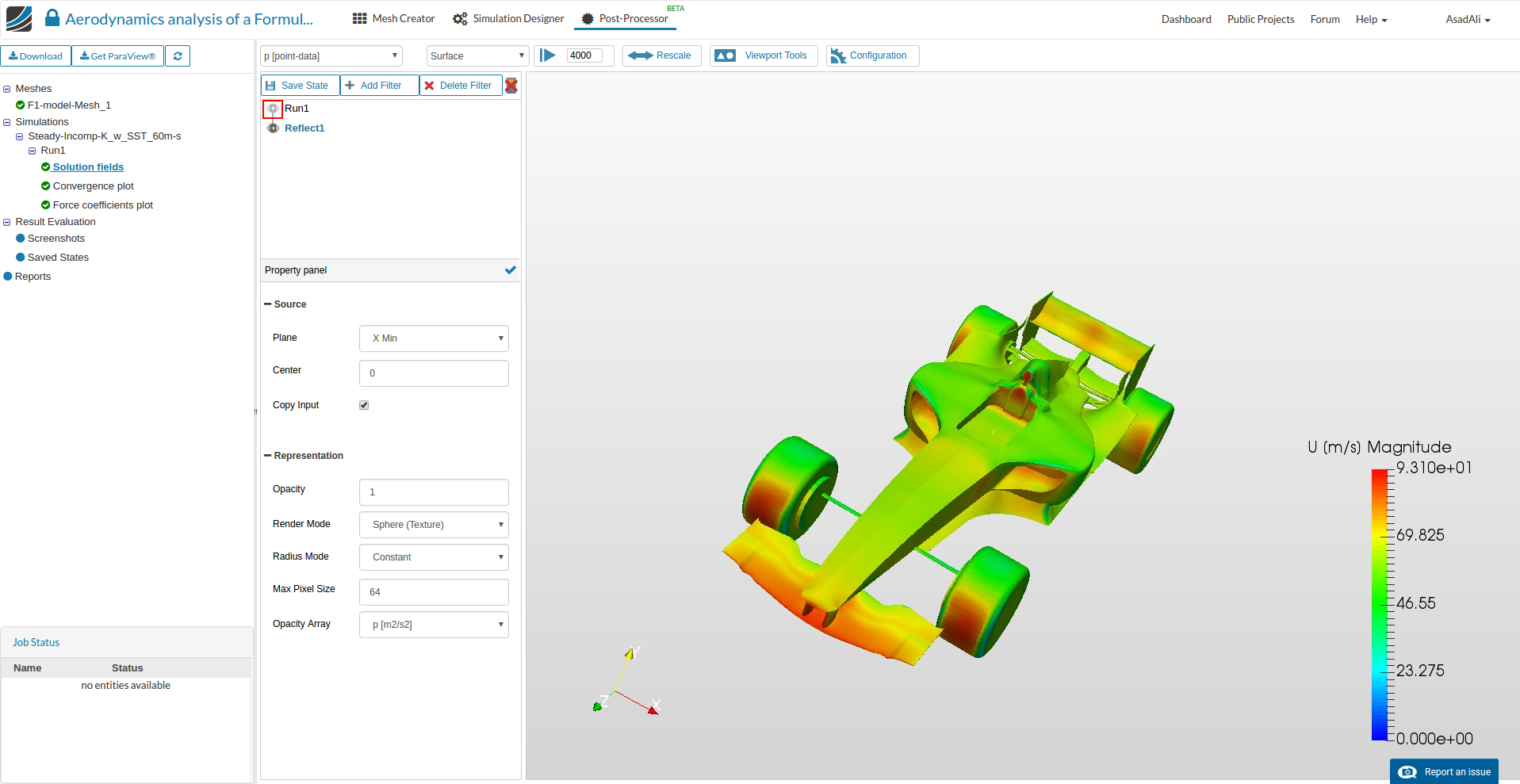
Task: Uncheck the Copy Input checkbox
Action: coord(364,405)
